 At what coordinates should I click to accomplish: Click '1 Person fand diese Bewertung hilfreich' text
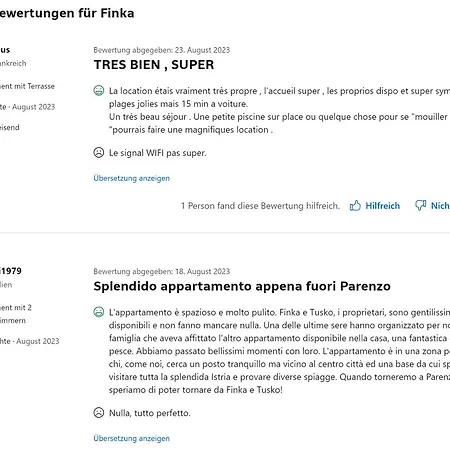coord(260,206)
